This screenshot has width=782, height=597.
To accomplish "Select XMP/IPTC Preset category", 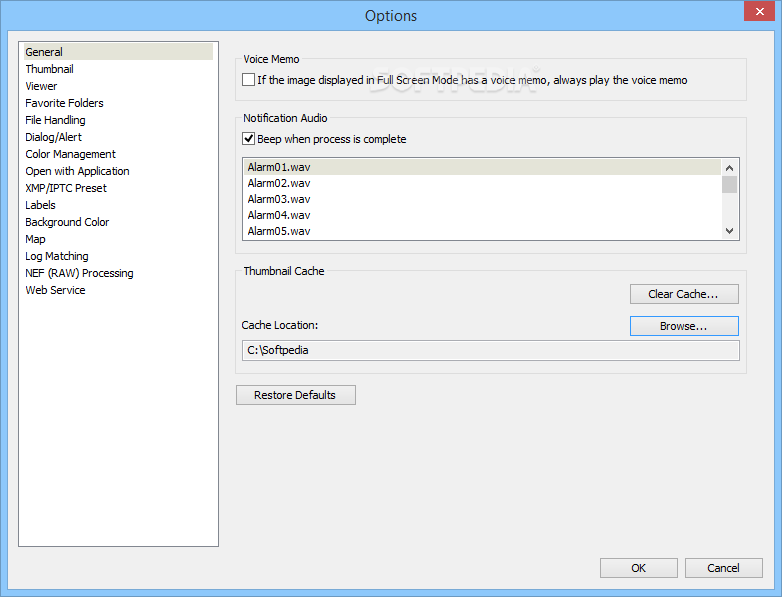I will (x=118, y=188).
